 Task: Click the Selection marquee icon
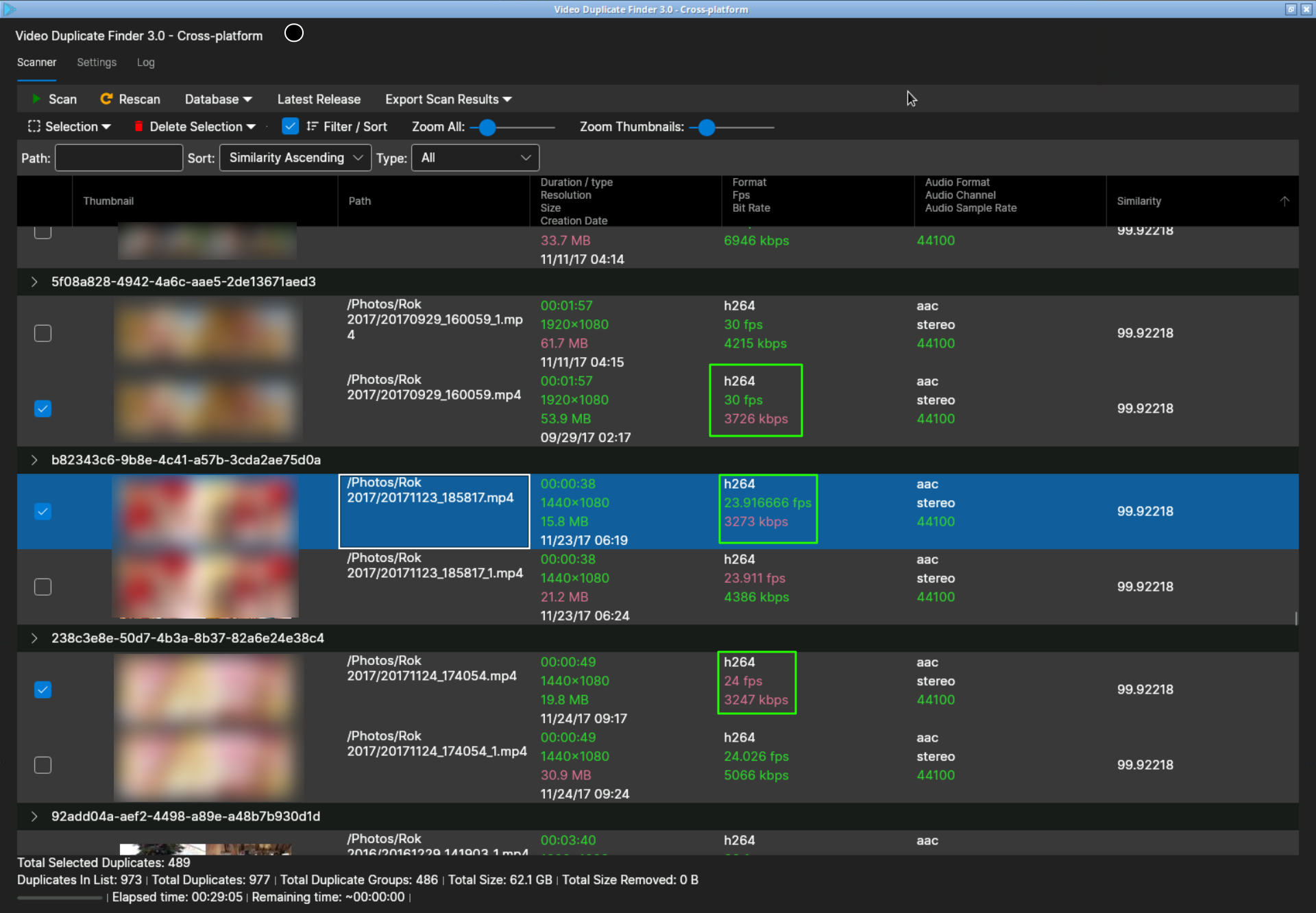click(33, 126)
